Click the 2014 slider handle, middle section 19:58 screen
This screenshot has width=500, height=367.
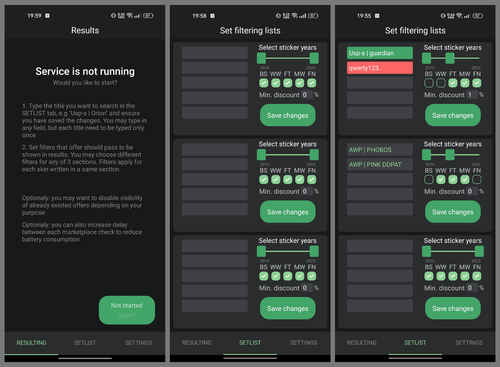tap(261, 155)
